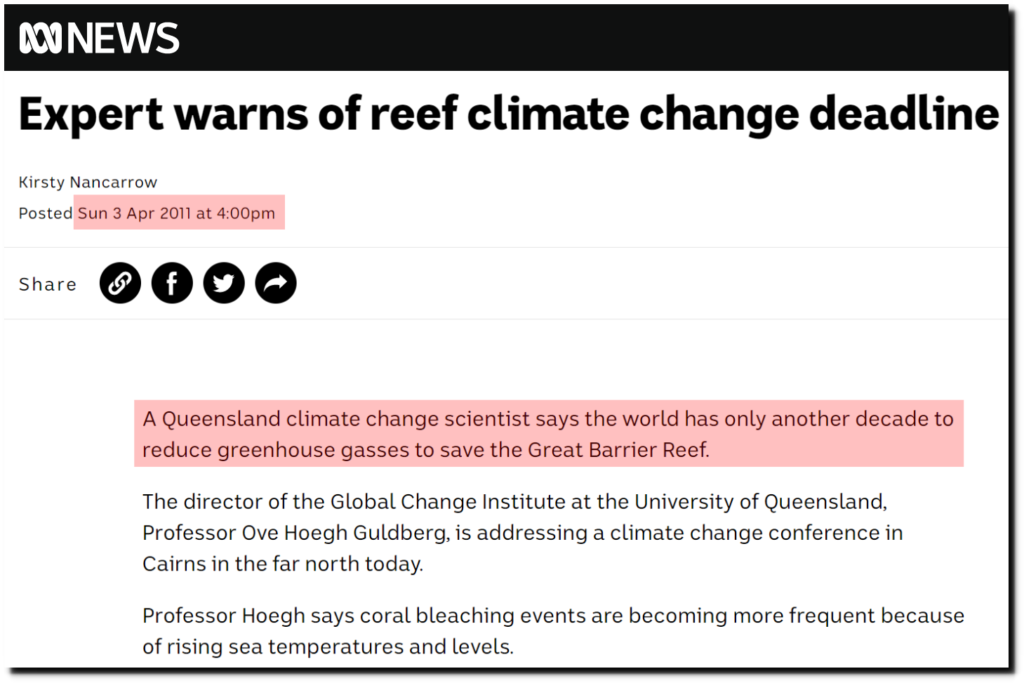1024x683 pixels.
Task: Click the headline about reef climate deadline
Action: coord(509,114)
